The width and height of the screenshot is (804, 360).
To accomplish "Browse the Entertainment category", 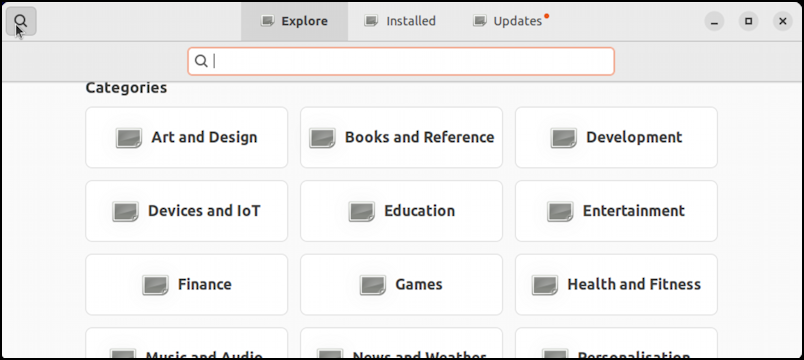I will (x=616, y=211).
